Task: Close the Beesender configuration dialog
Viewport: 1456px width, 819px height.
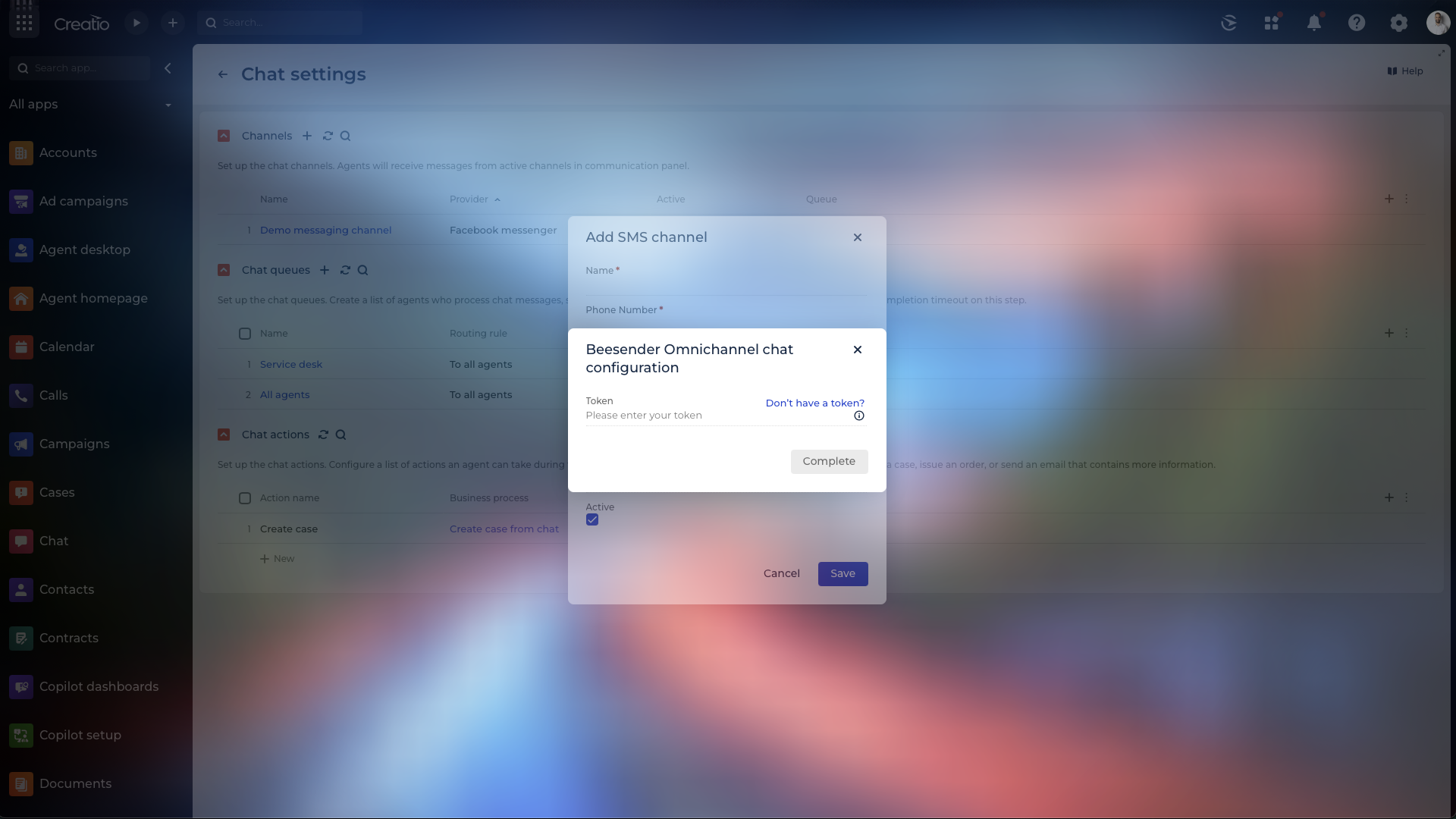Action: point(858,350)
